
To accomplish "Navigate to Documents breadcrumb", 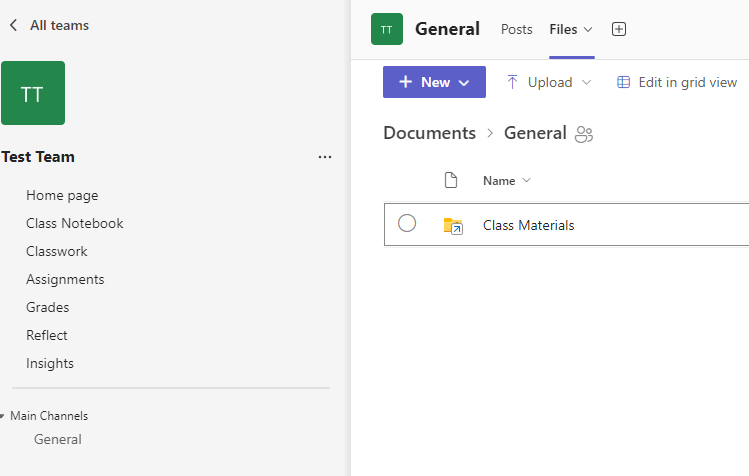I will click(429, 133).
